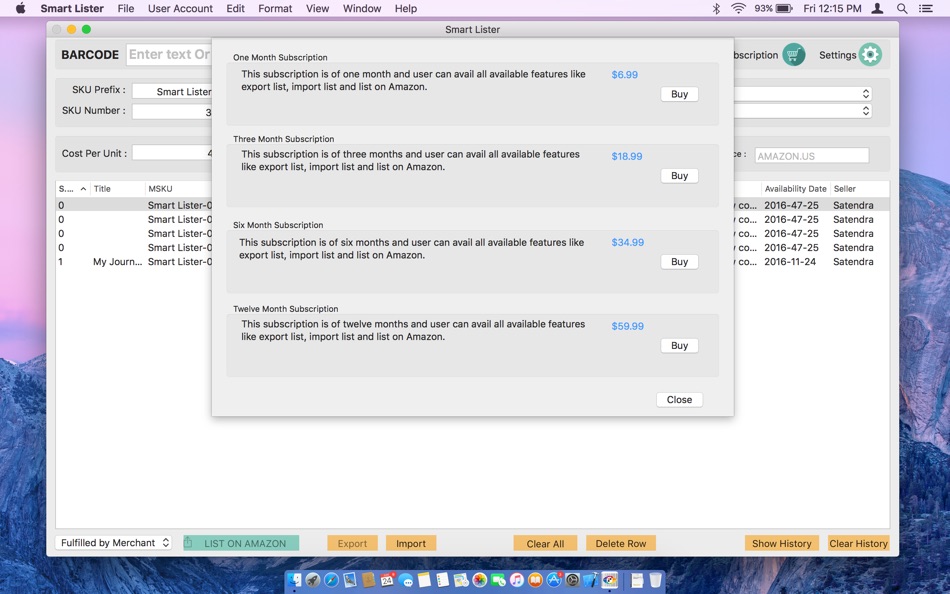Open Settings via the gear icon
Viewport: 950px width, 594px height.
click(x=870, y=55)
